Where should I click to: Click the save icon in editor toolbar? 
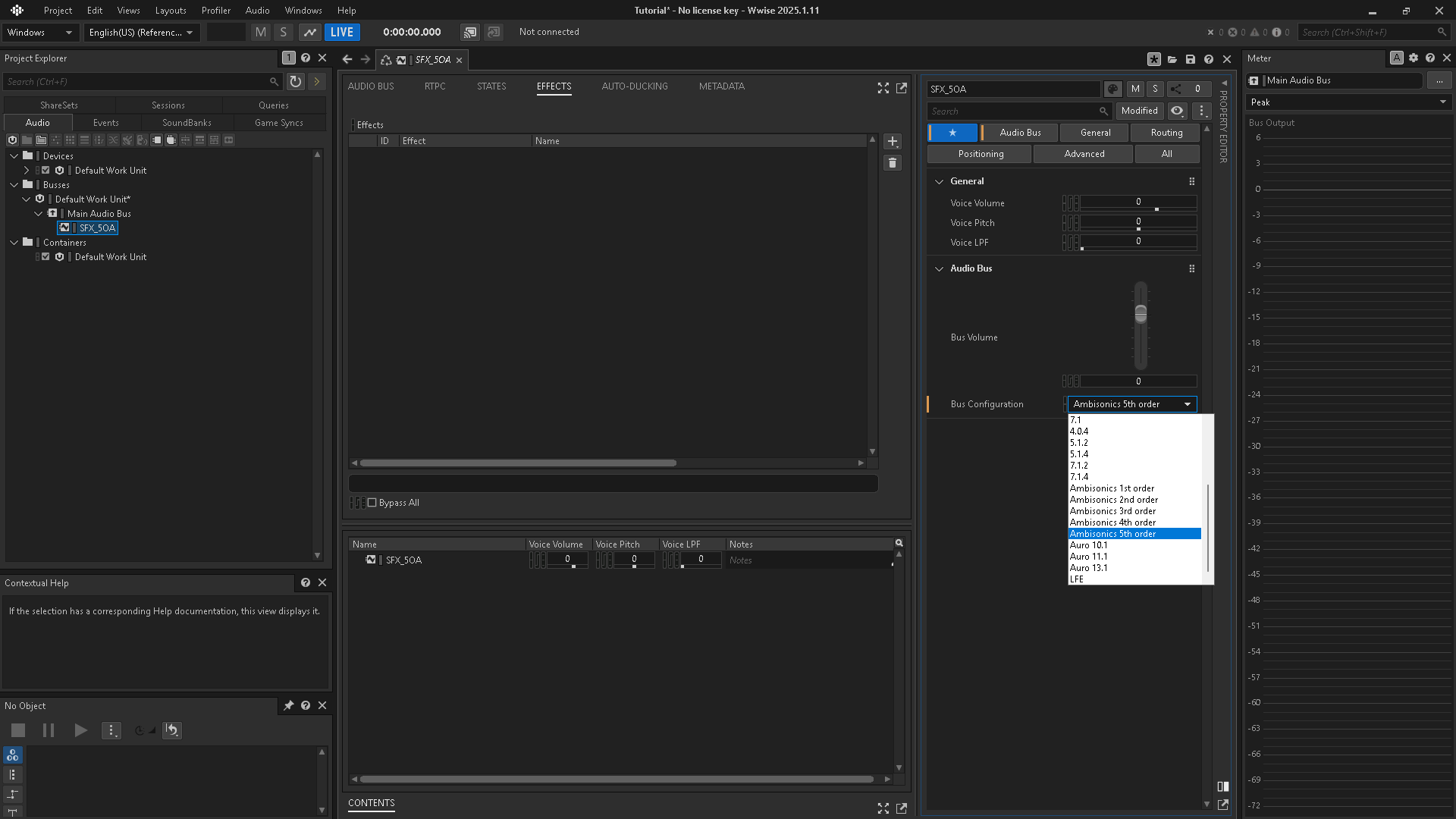pyautogui.click(x=1191, y=59)
